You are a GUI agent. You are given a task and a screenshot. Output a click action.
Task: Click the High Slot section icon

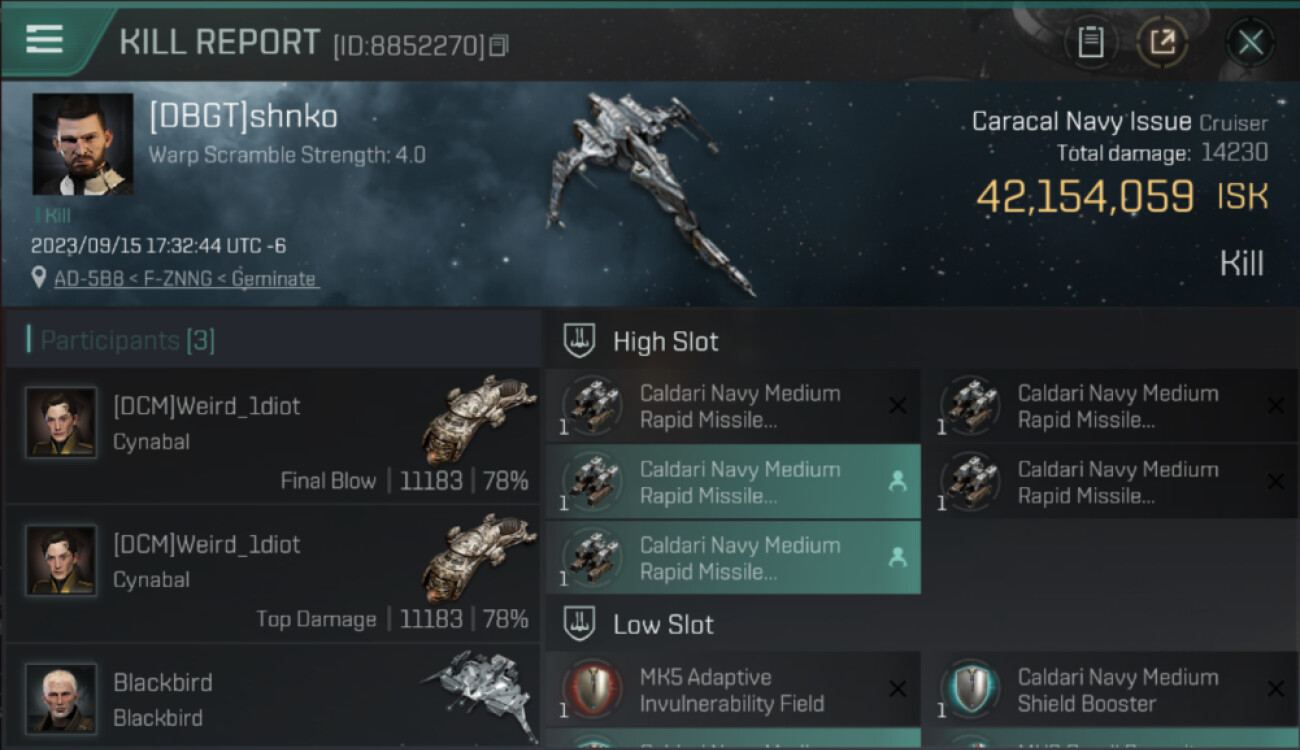tap(580, 341)
